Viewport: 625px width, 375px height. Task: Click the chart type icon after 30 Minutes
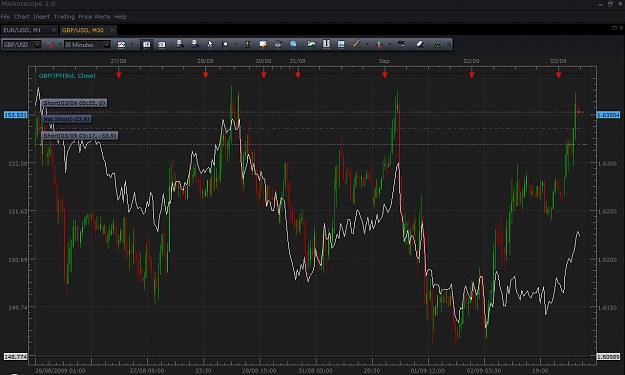[121, 45]
